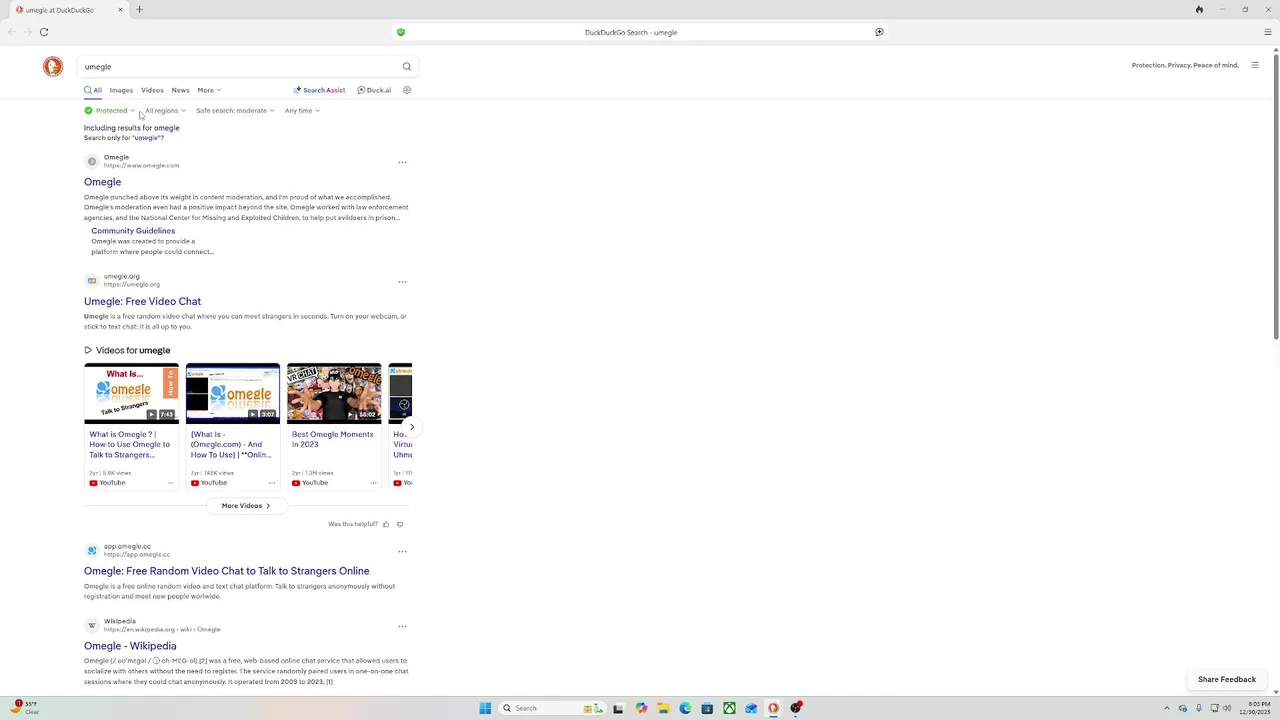This screenshot has height=720, width=1280.
Task: Click the green privacy shield icon
Action: pos(401,32)
